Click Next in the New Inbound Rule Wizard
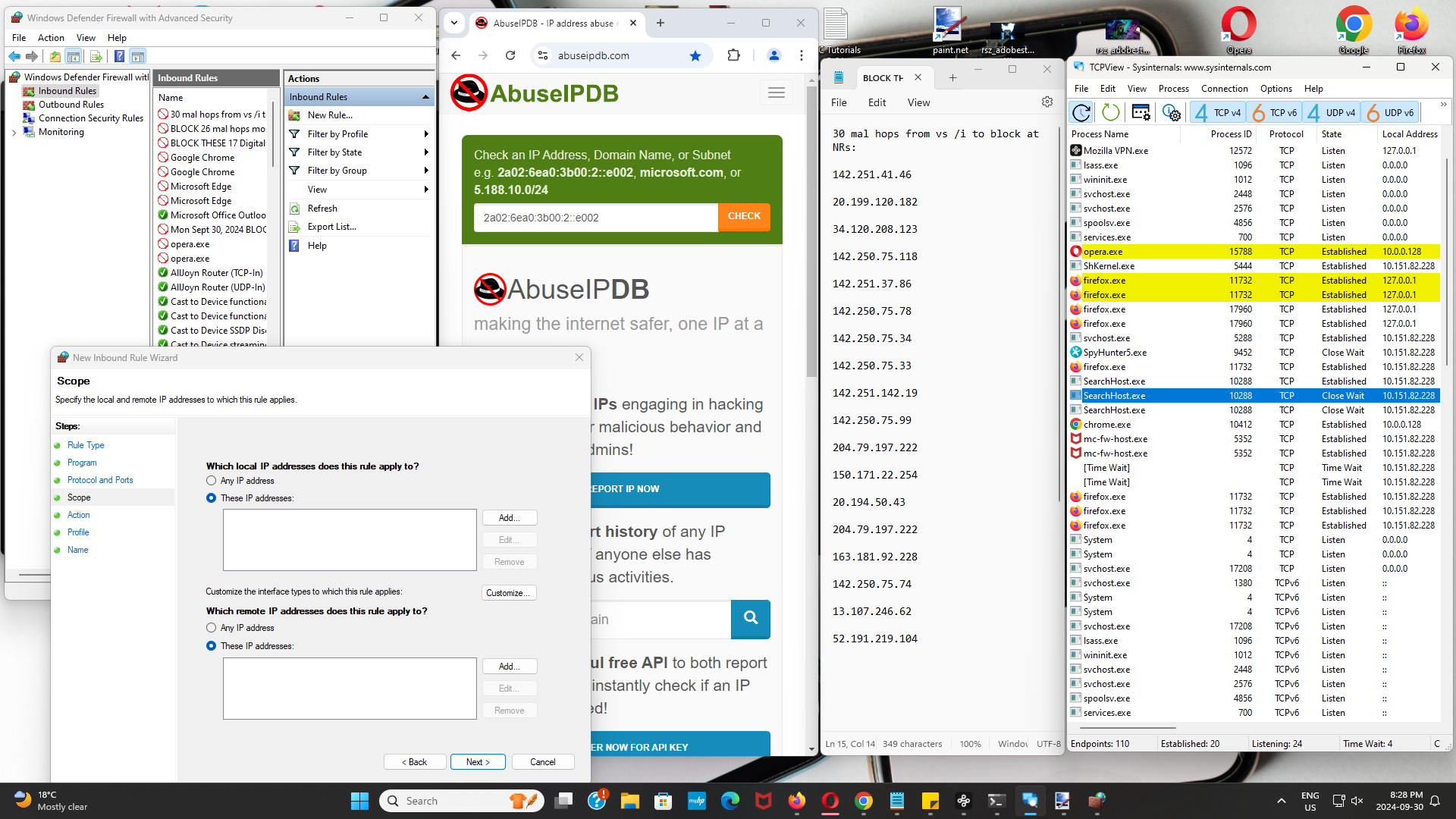Image resolution: width=1456 pixels, height=819 pixels. pos(478,761)
